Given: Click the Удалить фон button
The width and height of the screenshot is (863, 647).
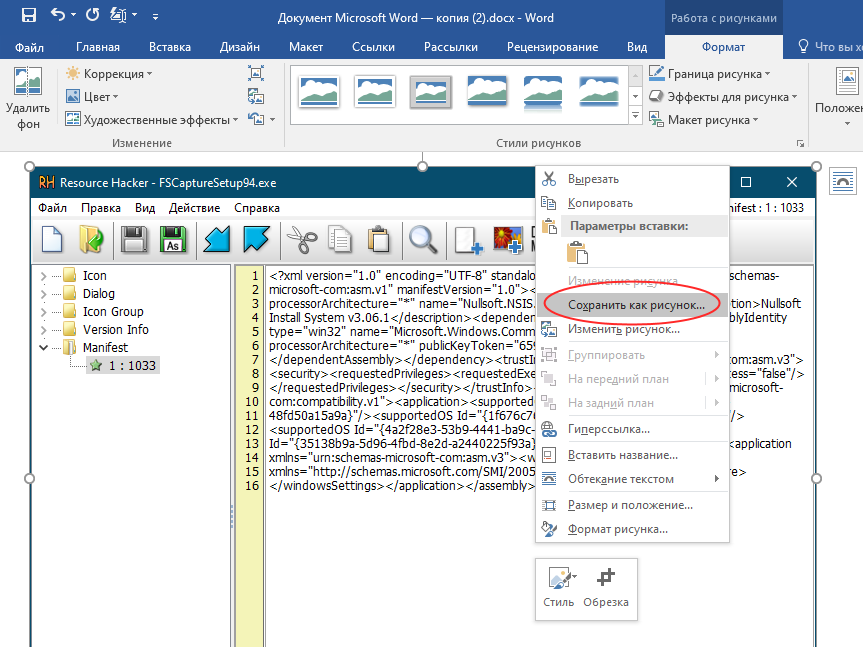Looking at the screenshot, I should point(28,98).
